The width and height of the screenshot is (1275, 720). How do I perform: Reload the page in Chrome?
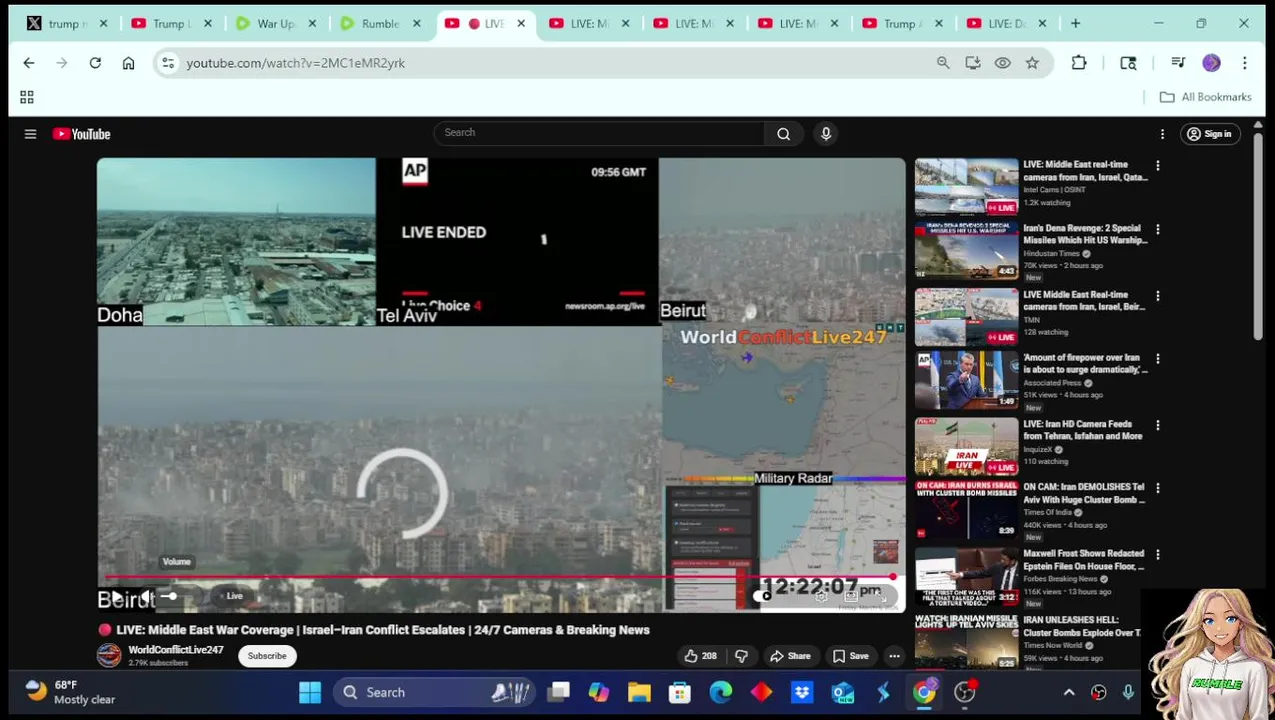coord(95,63)
